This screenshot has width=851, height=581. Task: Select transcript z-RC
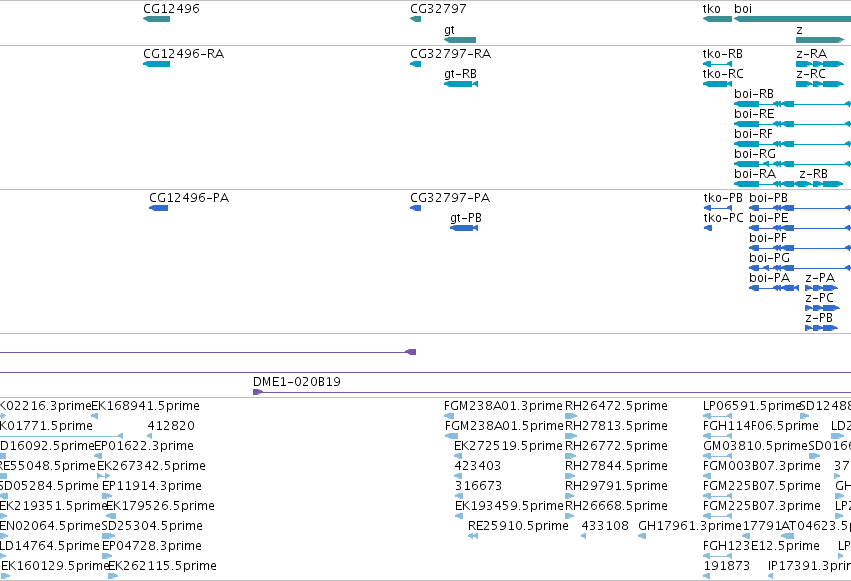pyautogui.click(x=820, y=84)
